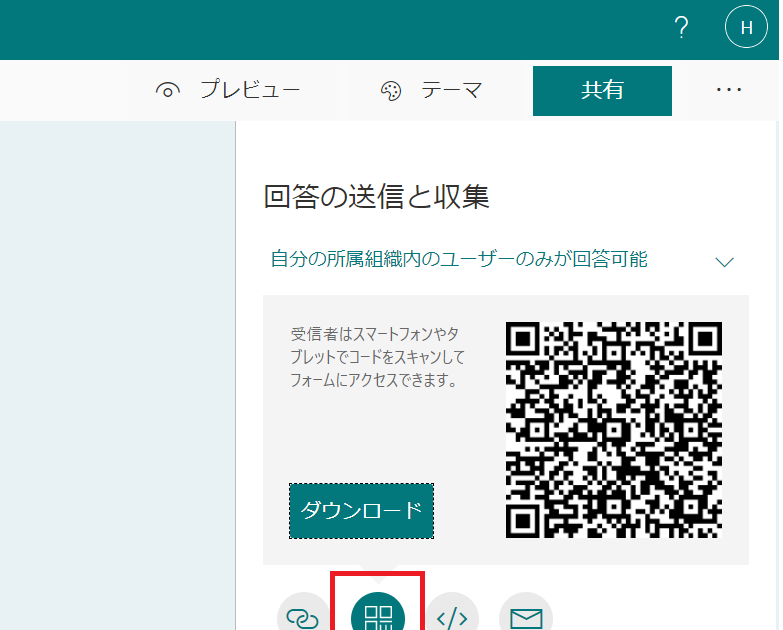Click the プレビュー preview eye button
This screenshot has width=783, height=630.
[x=228, y=90]
